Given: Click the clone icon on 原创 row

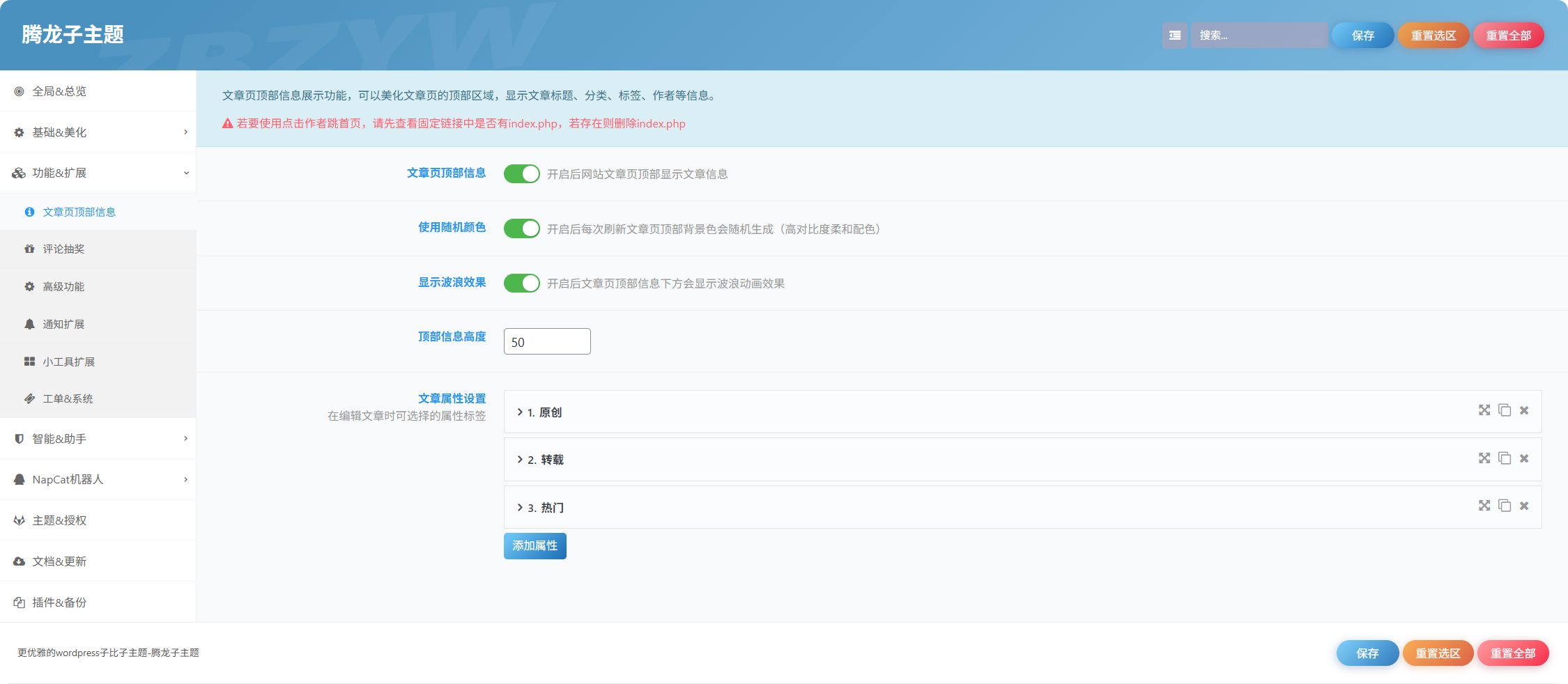Looking at the screenshot, I should pos(1505,410).
